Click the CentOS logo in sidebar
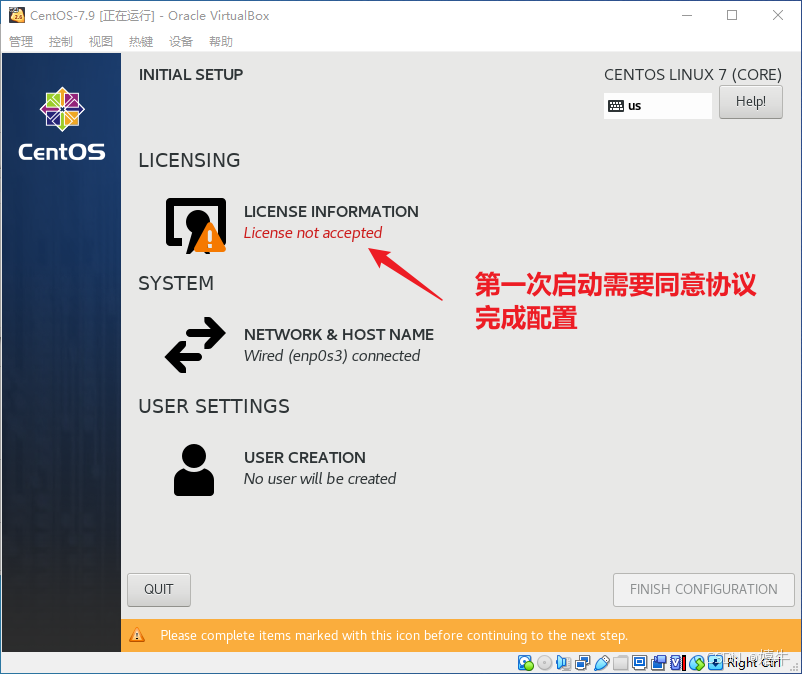Screen dimensions: 802x674 62,124
